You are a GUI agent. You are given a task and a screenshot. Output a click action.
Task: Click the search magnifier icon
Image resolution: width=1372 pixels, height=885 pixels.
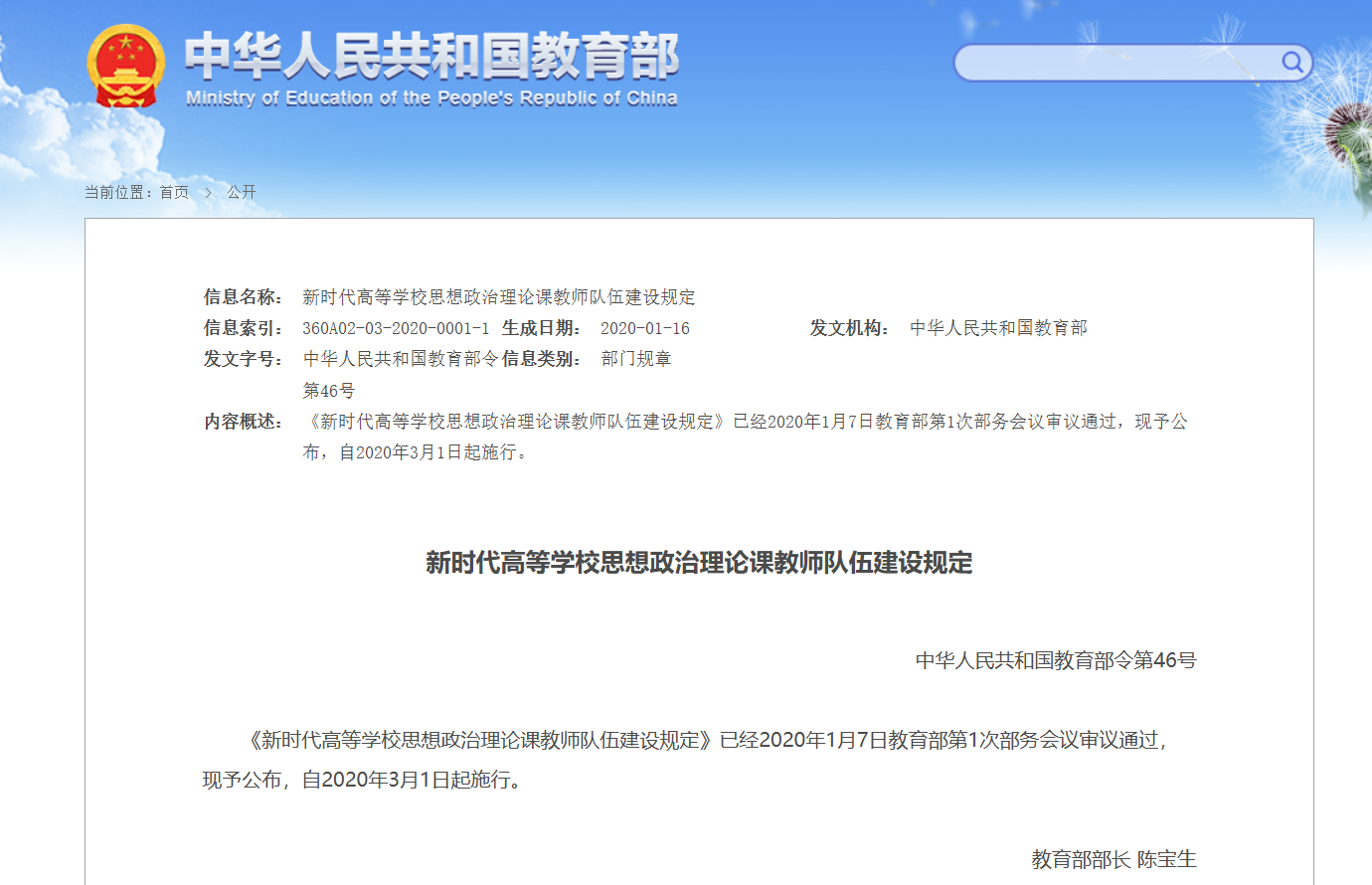click(1291, 63)
